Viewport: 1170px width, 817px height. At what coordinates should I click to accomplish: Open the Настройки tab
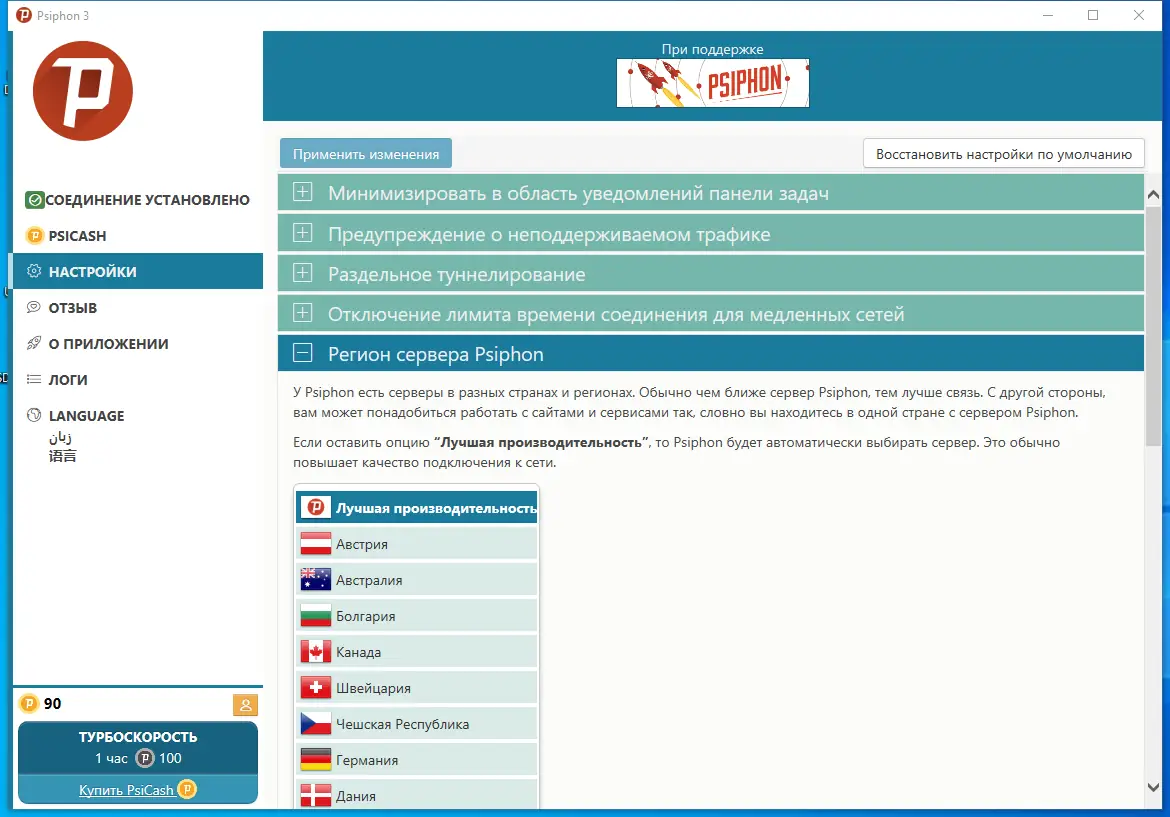click(137, 271)
